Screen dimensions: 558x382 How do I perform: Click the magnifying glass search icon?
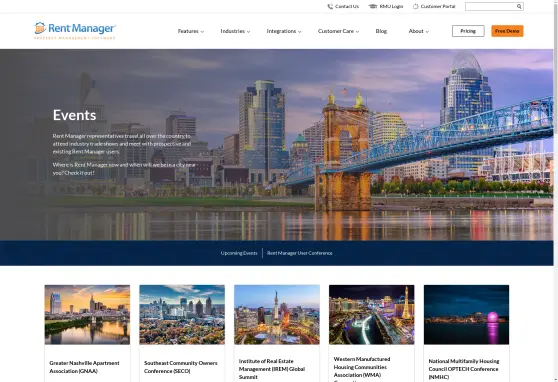click(519, 6)
